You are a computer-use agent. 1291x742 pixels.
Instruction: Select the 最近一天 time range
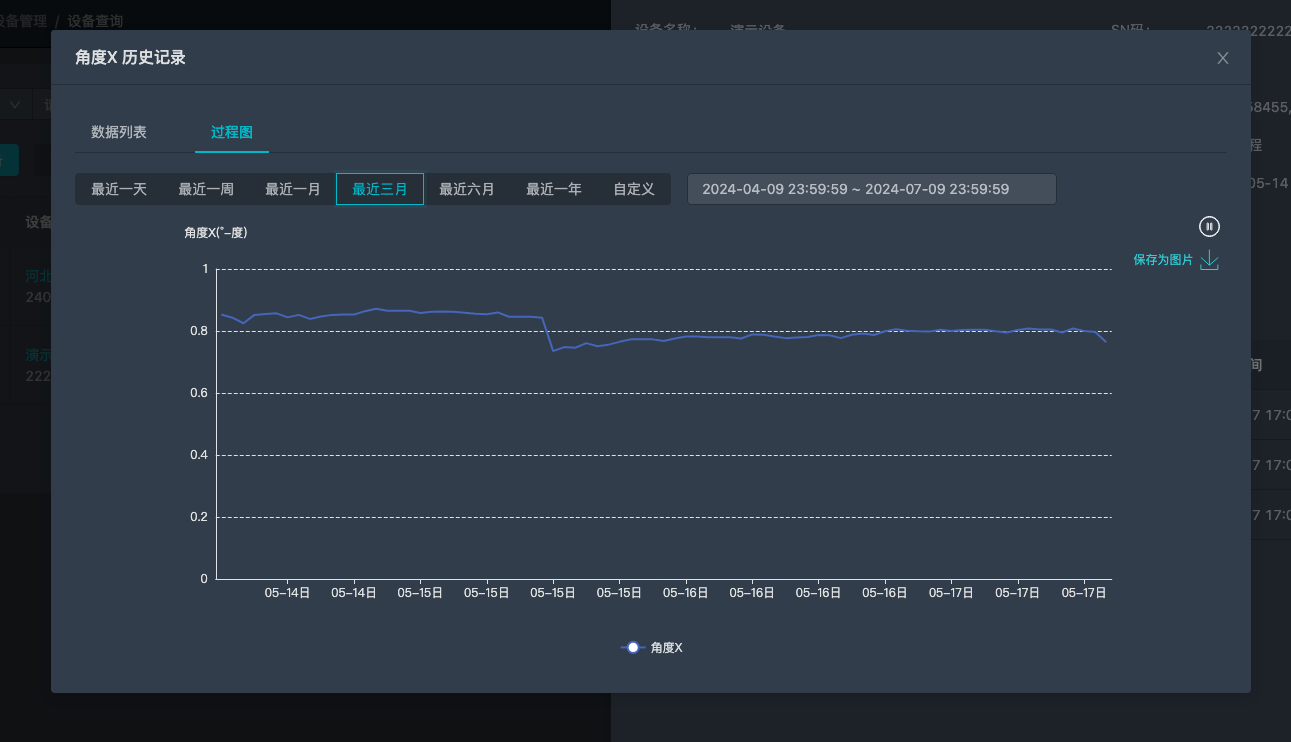[x=120, y=188]
